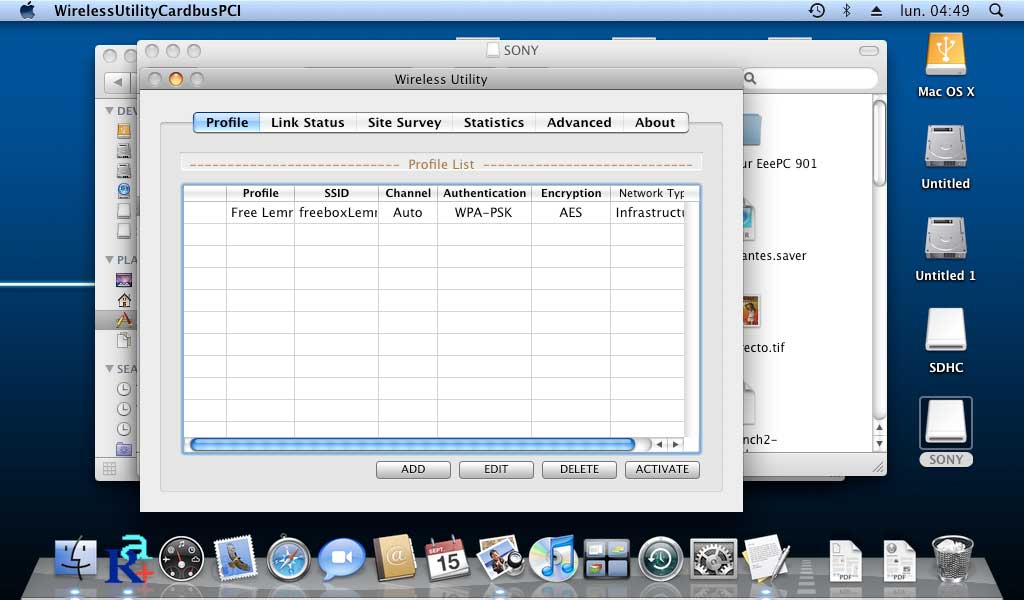Select the 'antes.saver' file label
This screenshot has height=600, width=1024.
click(x=775, y=256)
